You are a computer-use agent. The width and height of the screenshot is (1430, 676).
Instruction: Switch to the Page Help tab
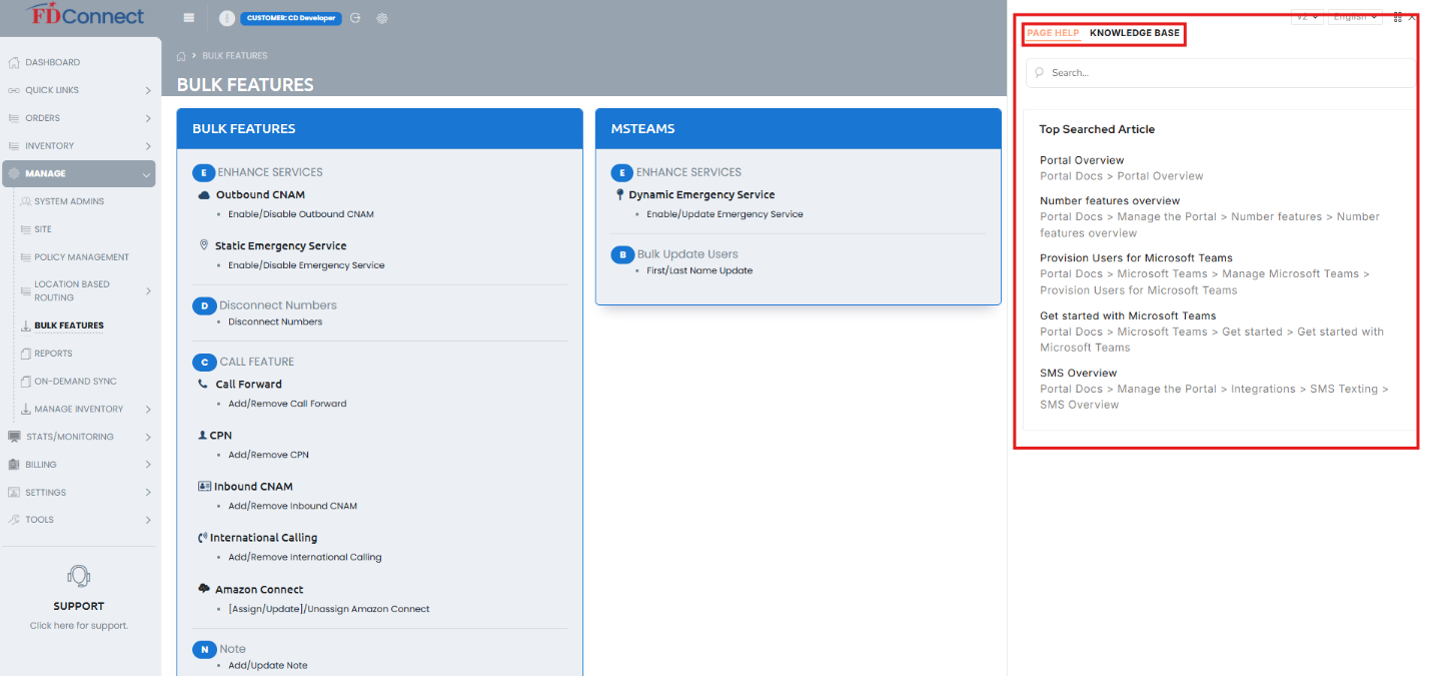[x=1053, y=33]
